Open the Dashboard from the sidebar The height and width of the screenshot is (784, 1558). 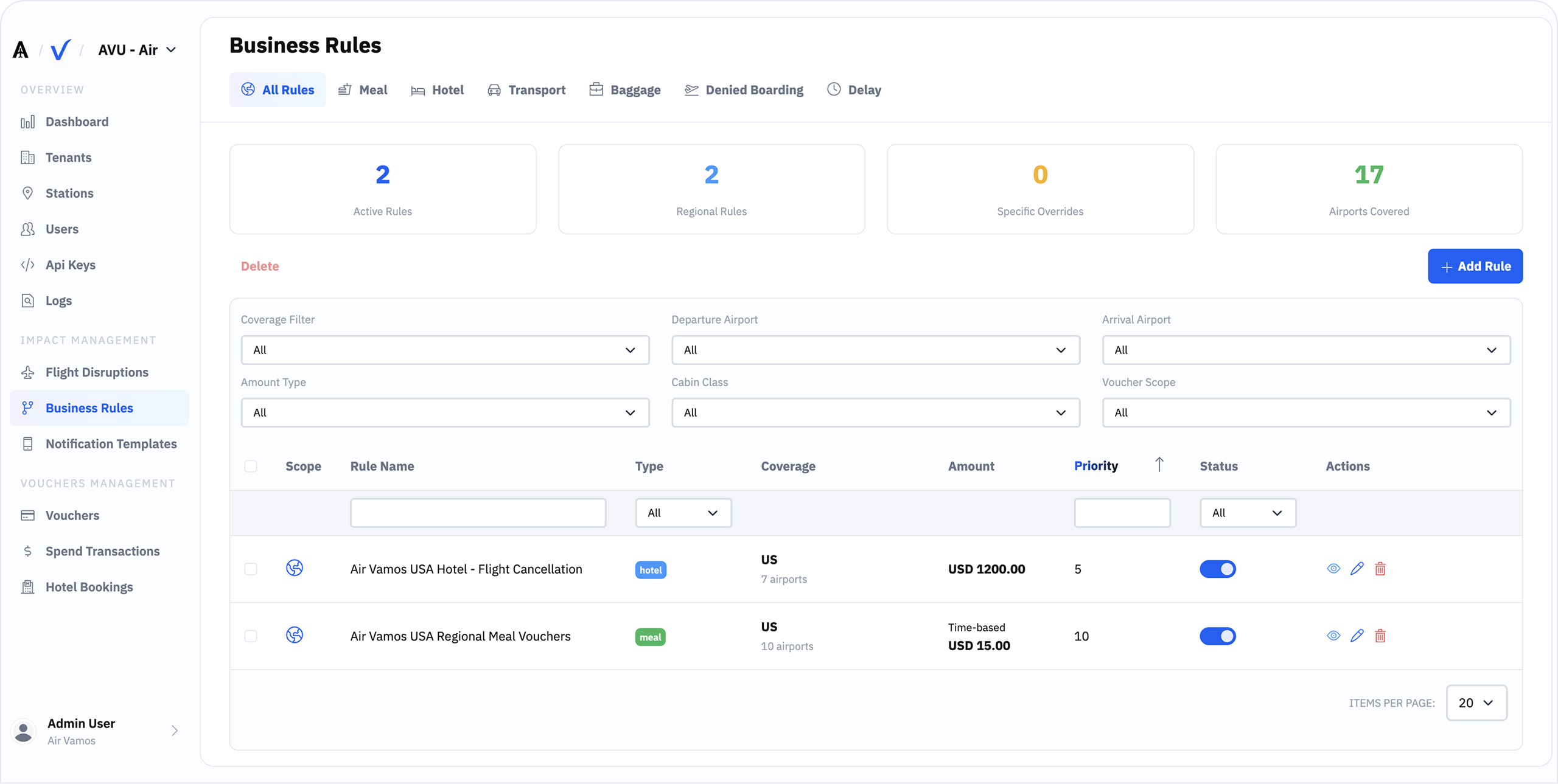(77, 121)
